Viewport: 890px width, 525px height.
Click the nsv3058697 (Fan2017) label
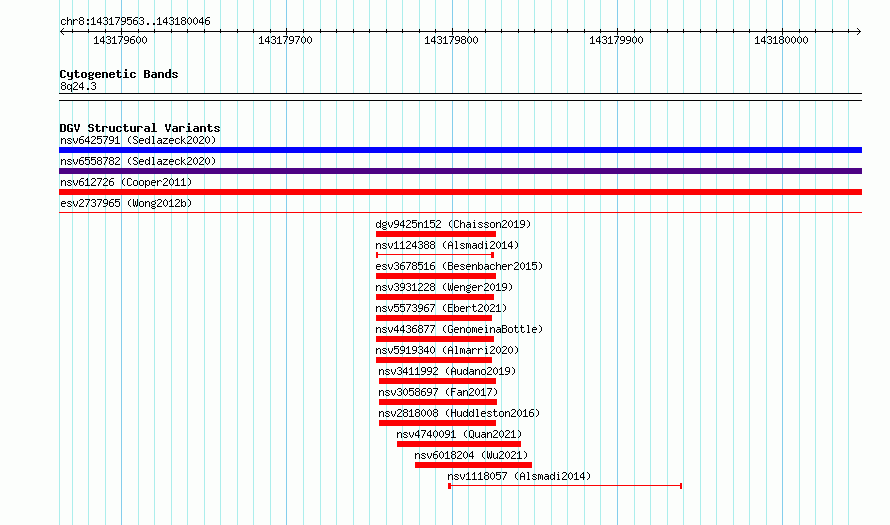click(438, 392)
